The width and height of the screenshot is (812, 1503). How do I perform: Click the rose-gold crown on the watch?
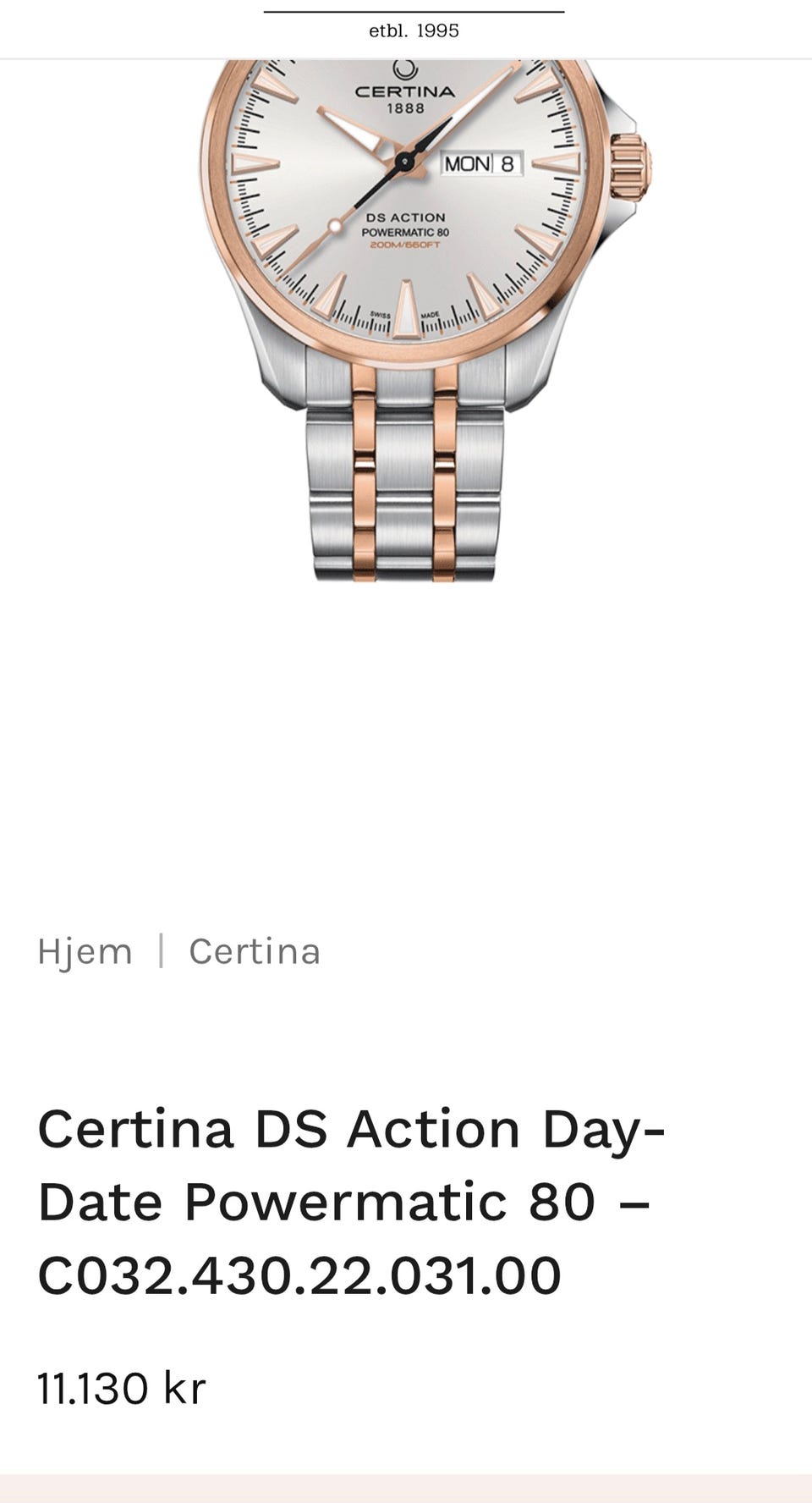click(630, 166)
